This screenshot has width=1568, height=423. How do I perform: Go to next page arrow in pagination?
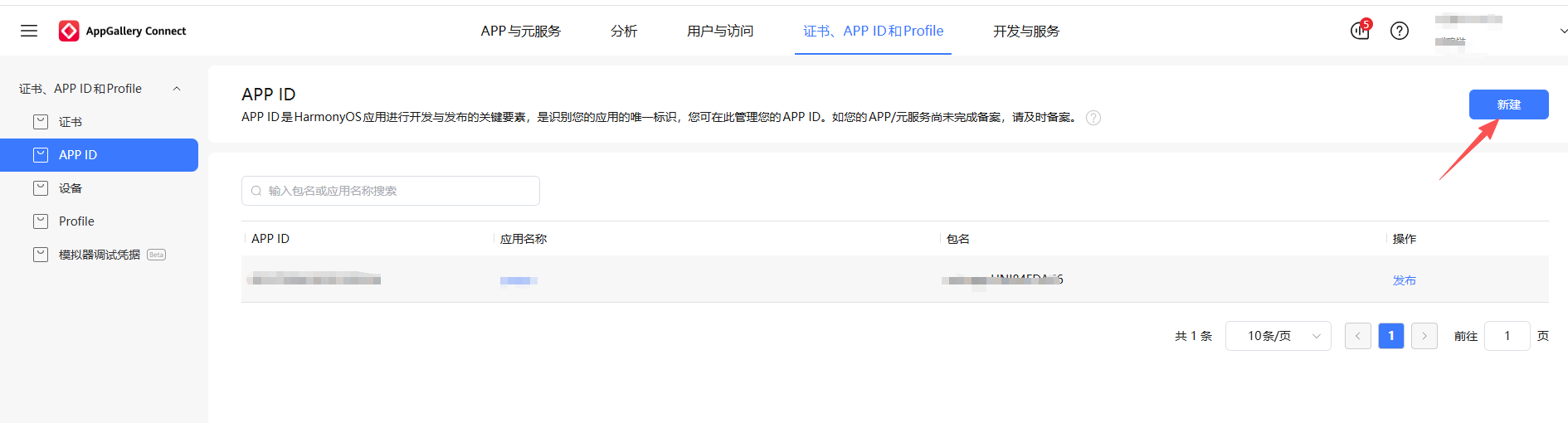[x=1424, y=336]
